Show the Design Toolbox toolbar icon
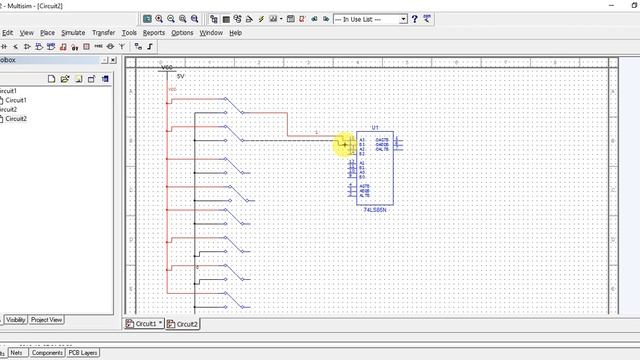The height and width of the screenshot is (360, 640). point(214,19)
